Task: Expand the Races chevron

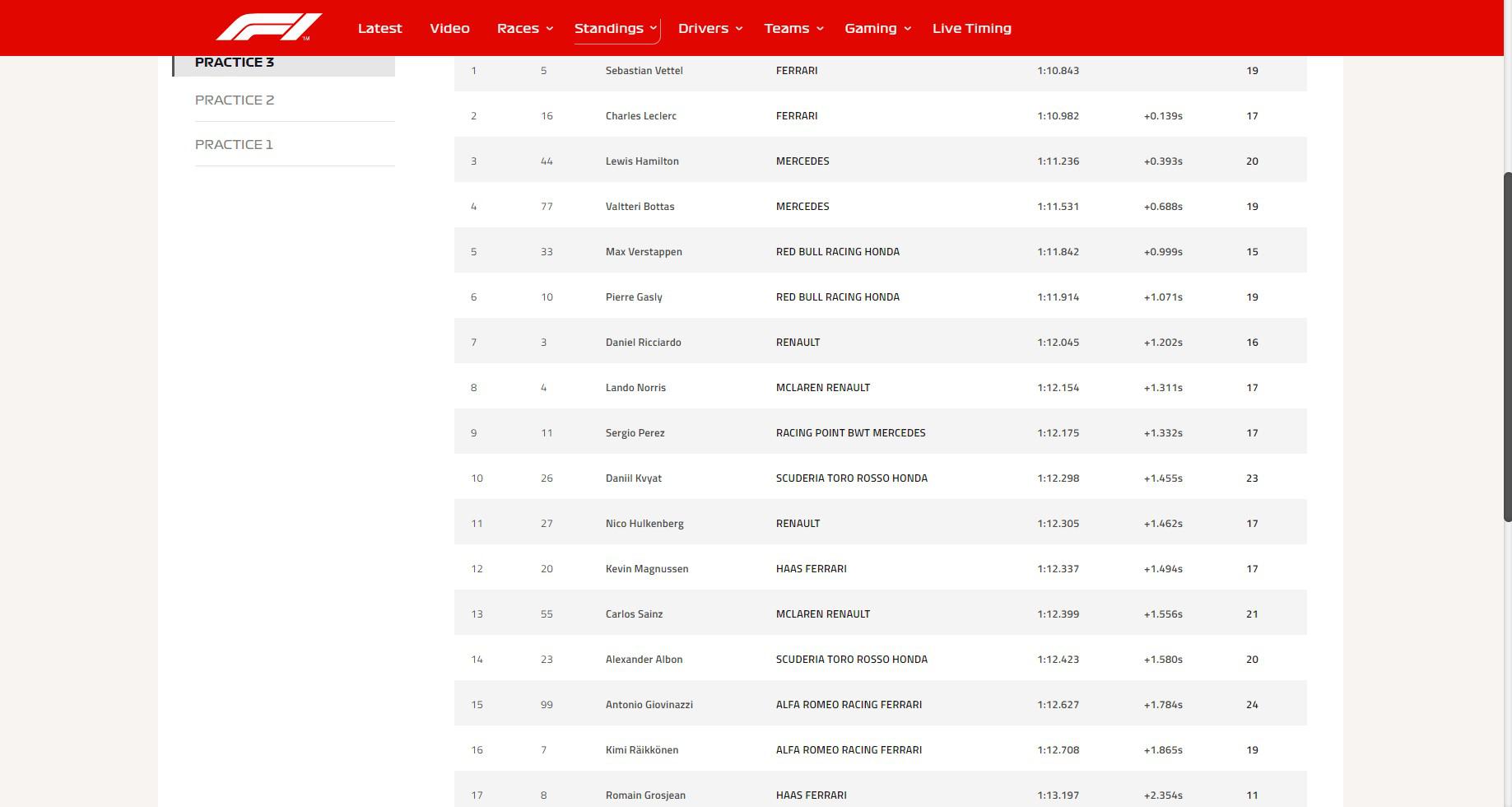Action: coord(549,28)
